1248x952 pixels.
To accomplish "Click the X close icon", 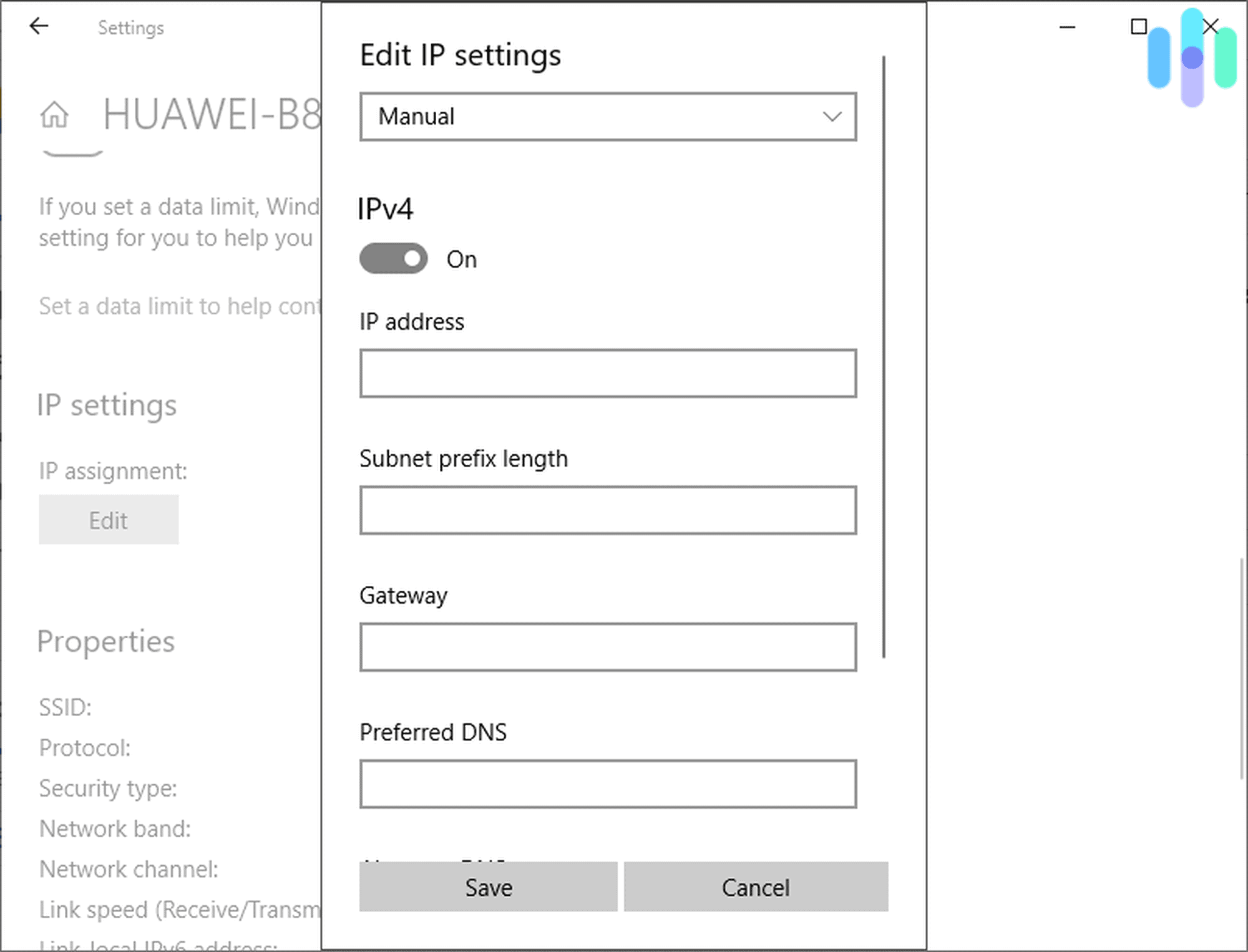I will coord(1210,27).
